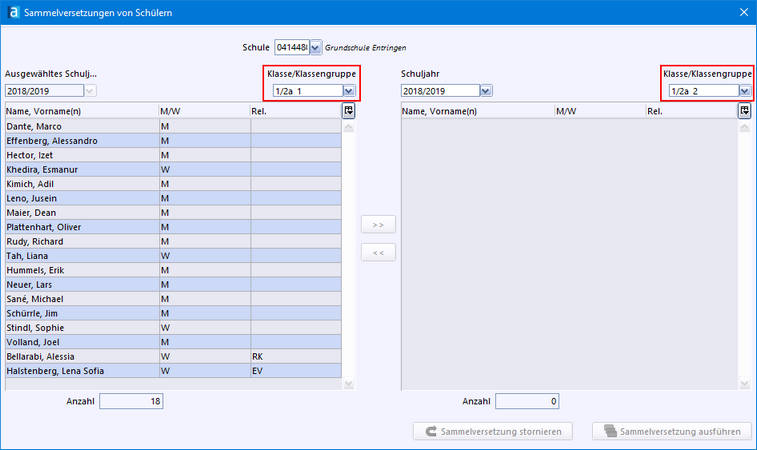Click the right table column chooser icon

744,111
